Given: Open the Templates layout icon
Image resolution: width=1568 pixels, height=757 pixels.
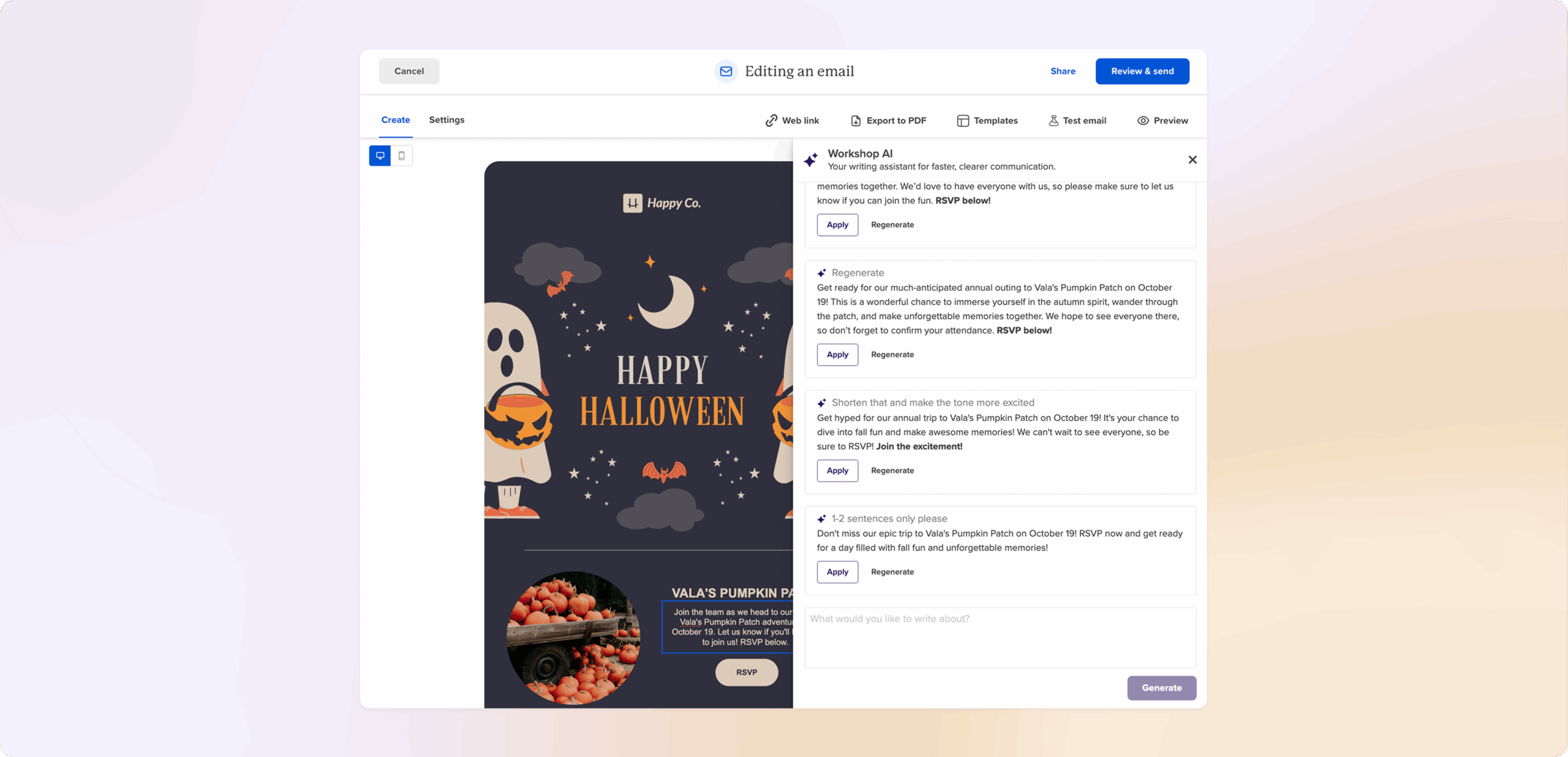Looking at the screenshot, I should pos(963,121).
